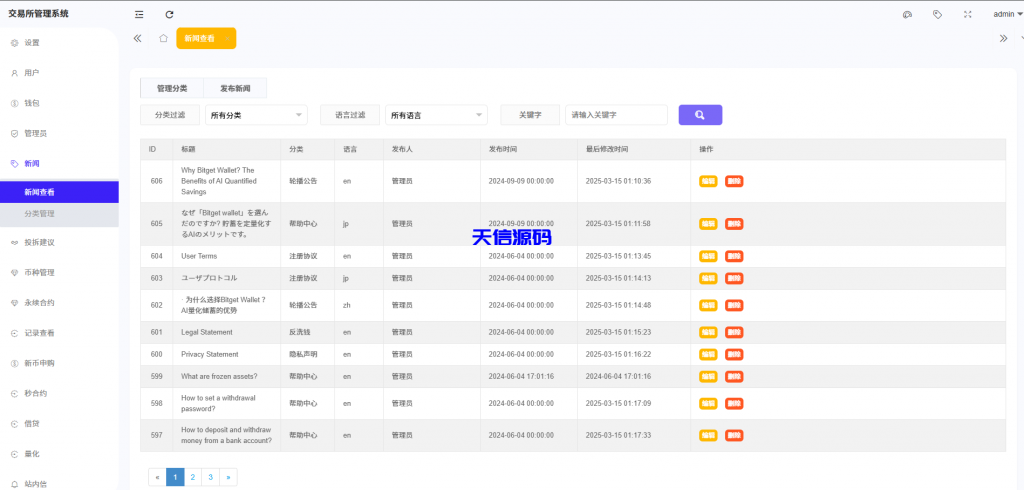
Task: Edit news row 602
Action: pos(709,305)
